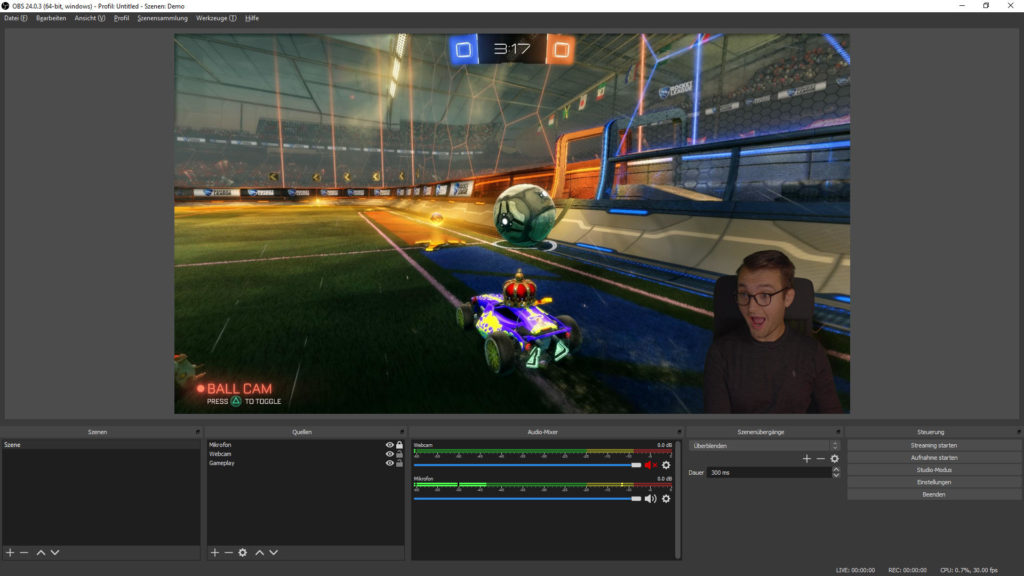Enable Studio-Modus
The height and width of the screenshot is (576, 1024).
934,470
